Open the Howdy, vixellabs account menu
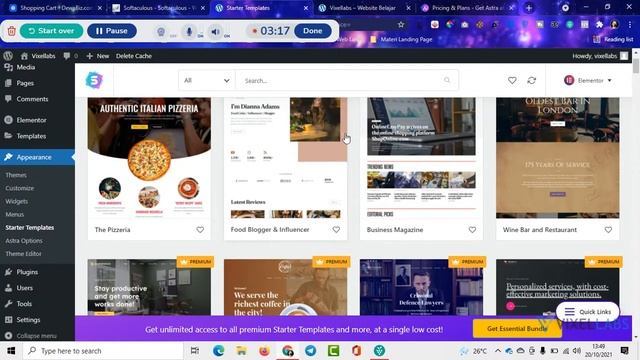Image resolution: width=640 pixels, height=360 pixels. (x=600, y=56)
